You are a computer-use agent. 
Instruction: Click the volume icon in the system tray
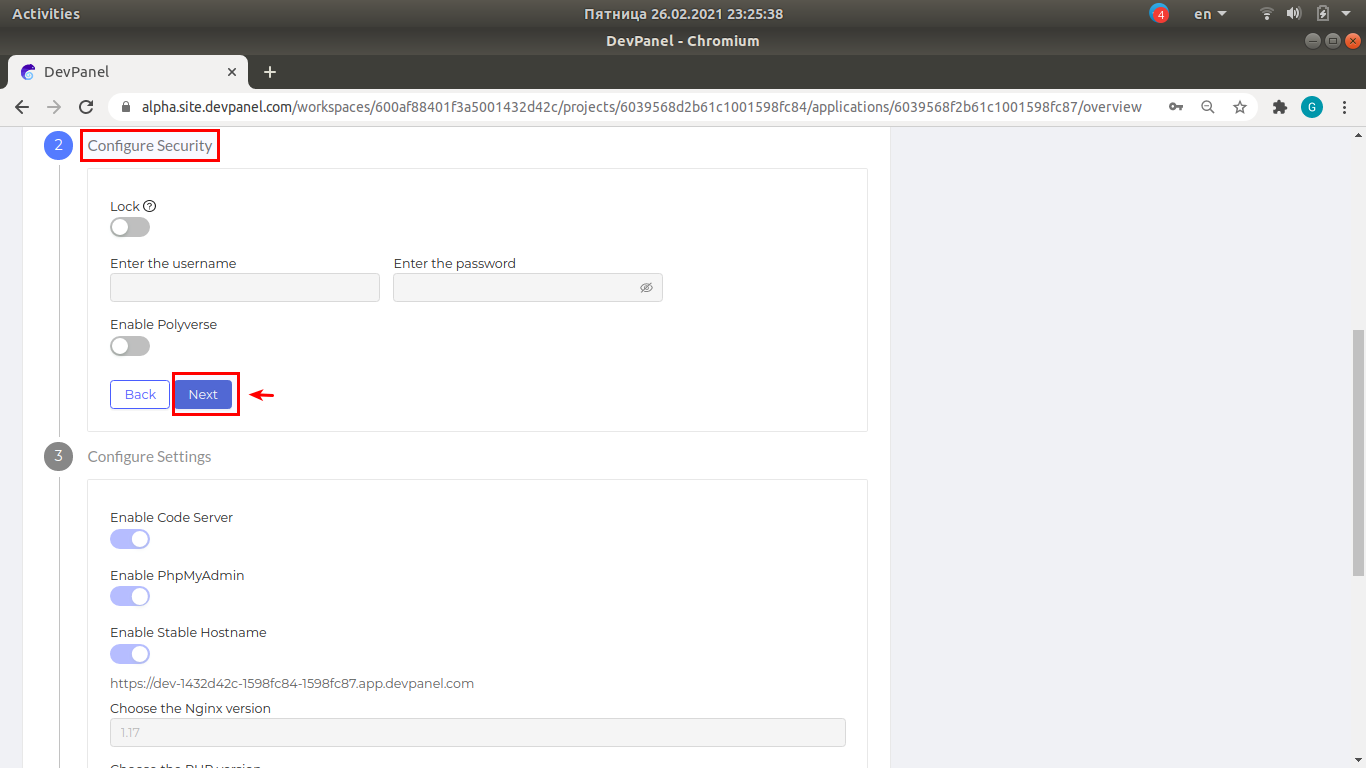pos(1294,13)
